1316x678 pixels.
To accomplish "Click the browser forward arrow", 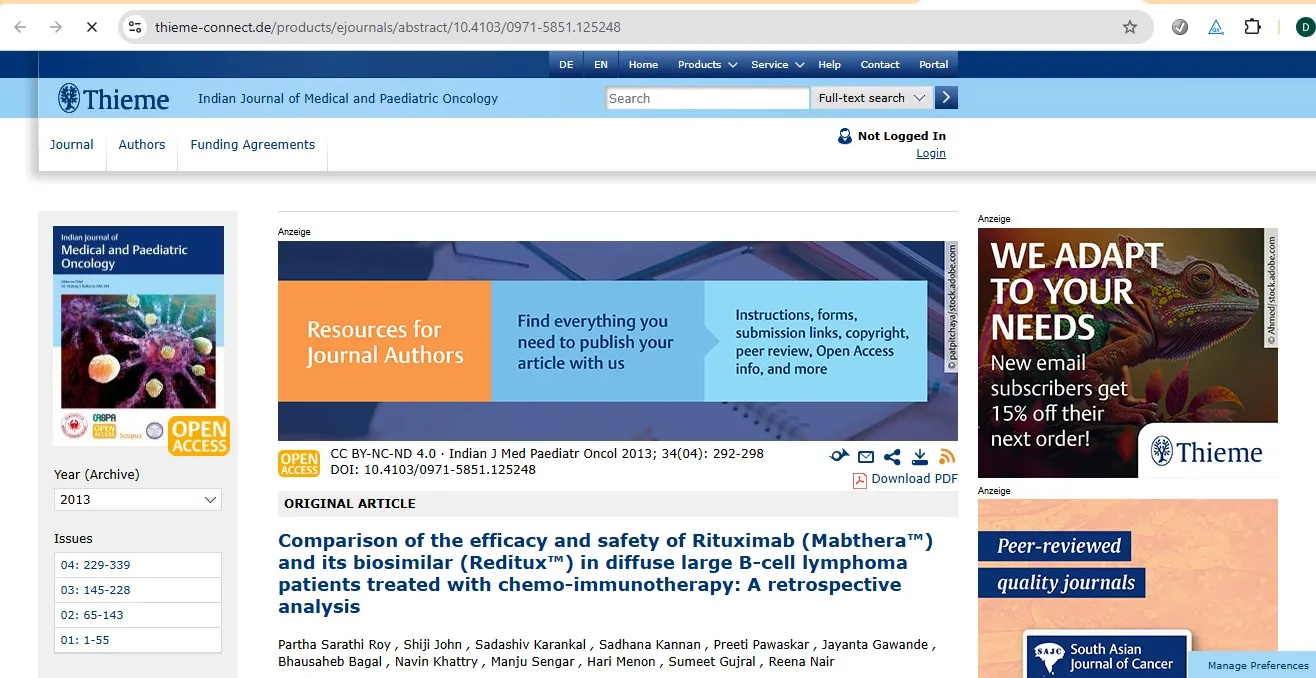I will [56, 27].
